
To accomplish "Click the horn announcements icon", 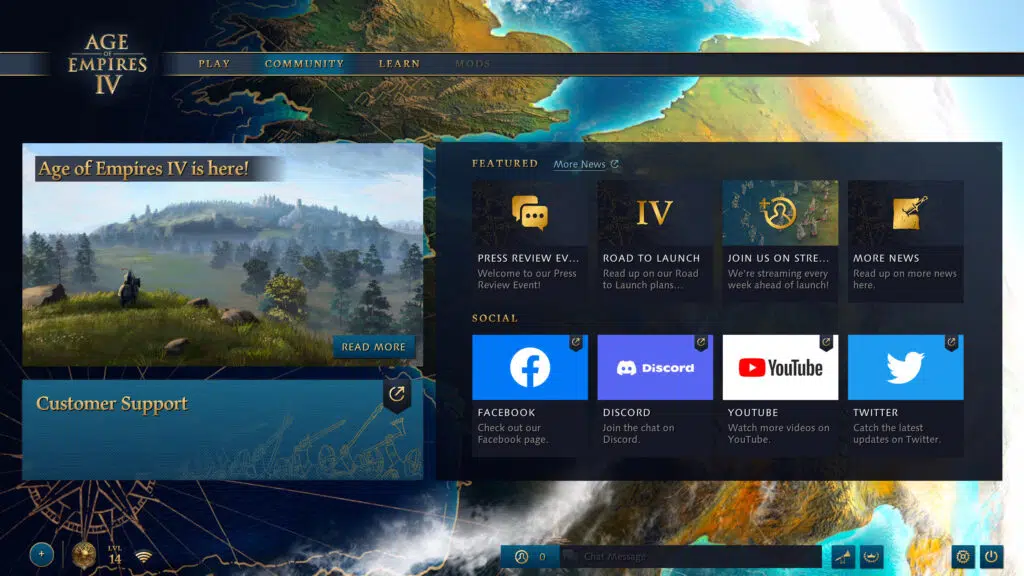I will point(843,556).
